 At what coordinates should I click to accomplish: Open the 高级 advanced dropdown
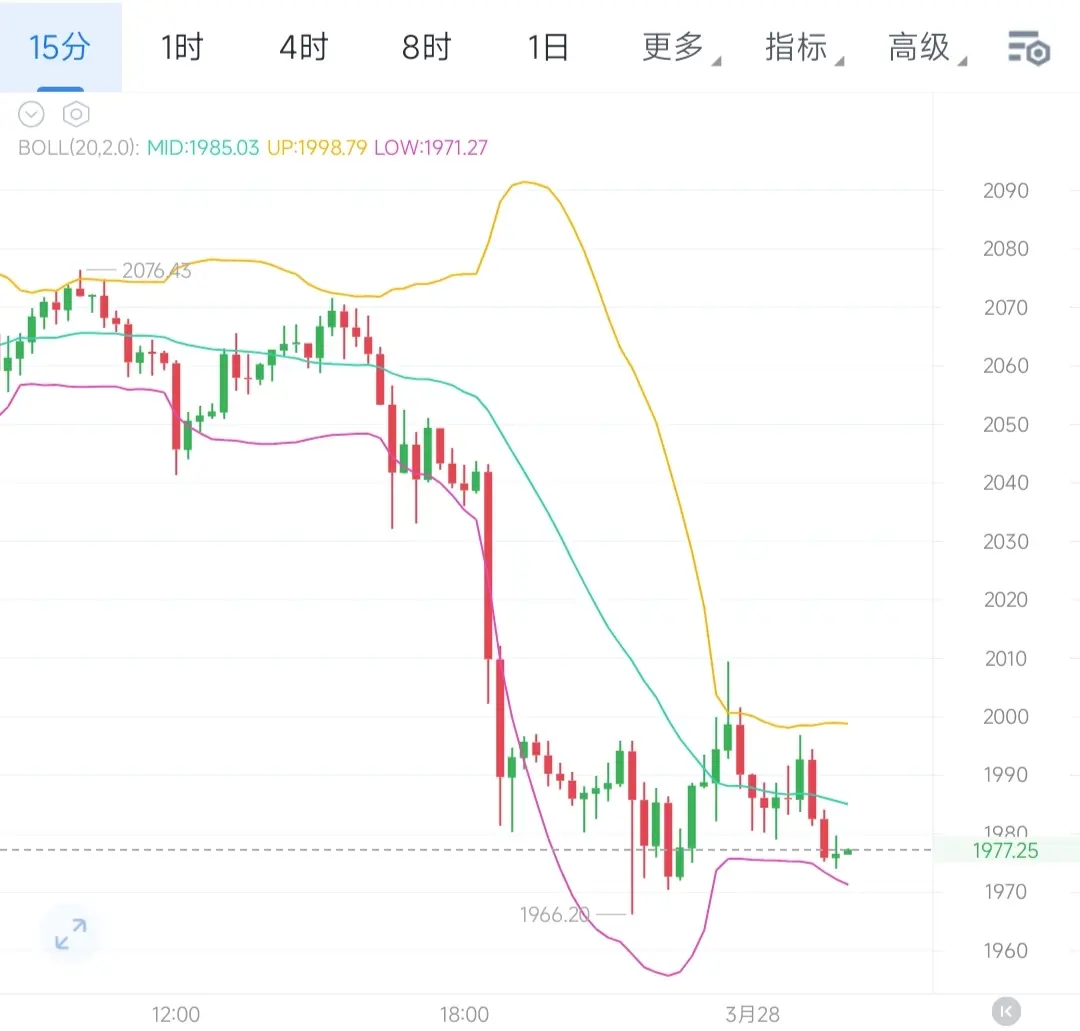(x=926, y=48)
